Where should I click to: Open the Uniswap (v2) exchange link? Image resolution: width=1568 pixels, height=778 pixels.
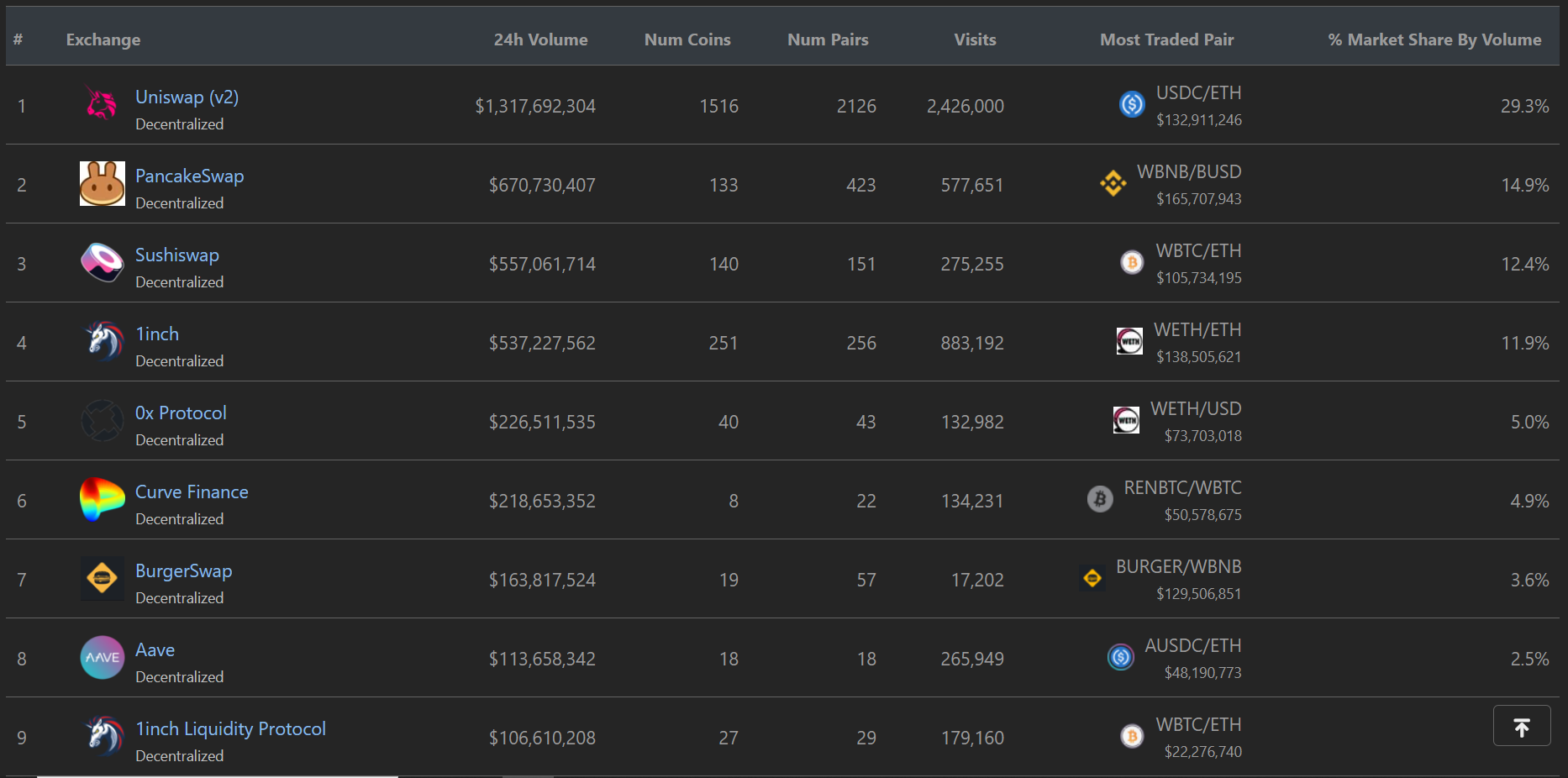click(187, 97)
